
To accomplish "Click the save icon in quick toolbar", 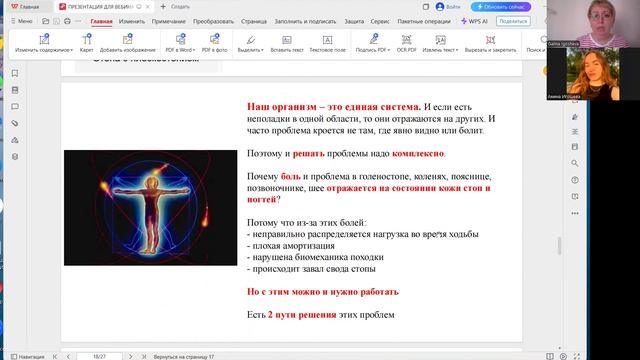I will pos(56,21).
